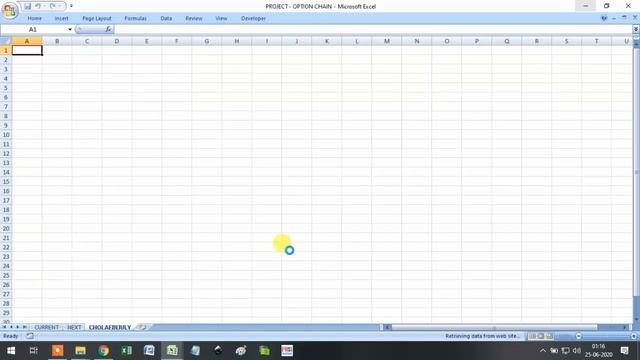Click inside the Name Box showing A1

34,29
